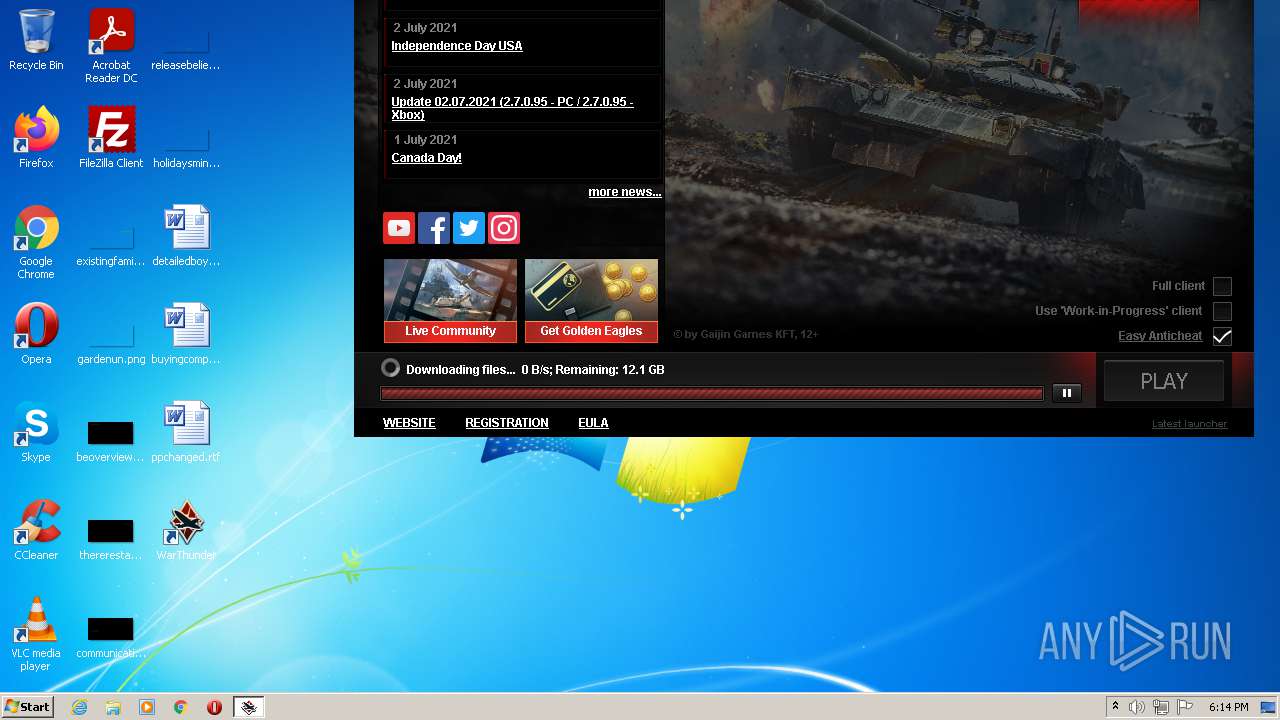Screen dimensions: 1280x720
Task: Select the Recycle Bin desktop icon
Action: click(36, 40)
